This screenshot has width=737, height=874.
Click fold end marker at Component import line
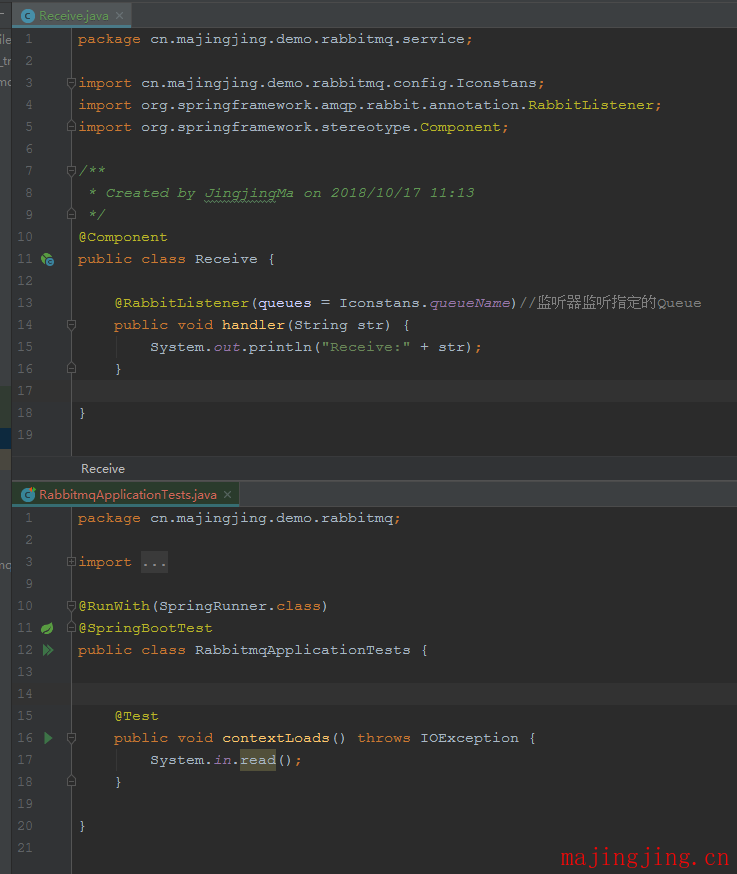71,127
